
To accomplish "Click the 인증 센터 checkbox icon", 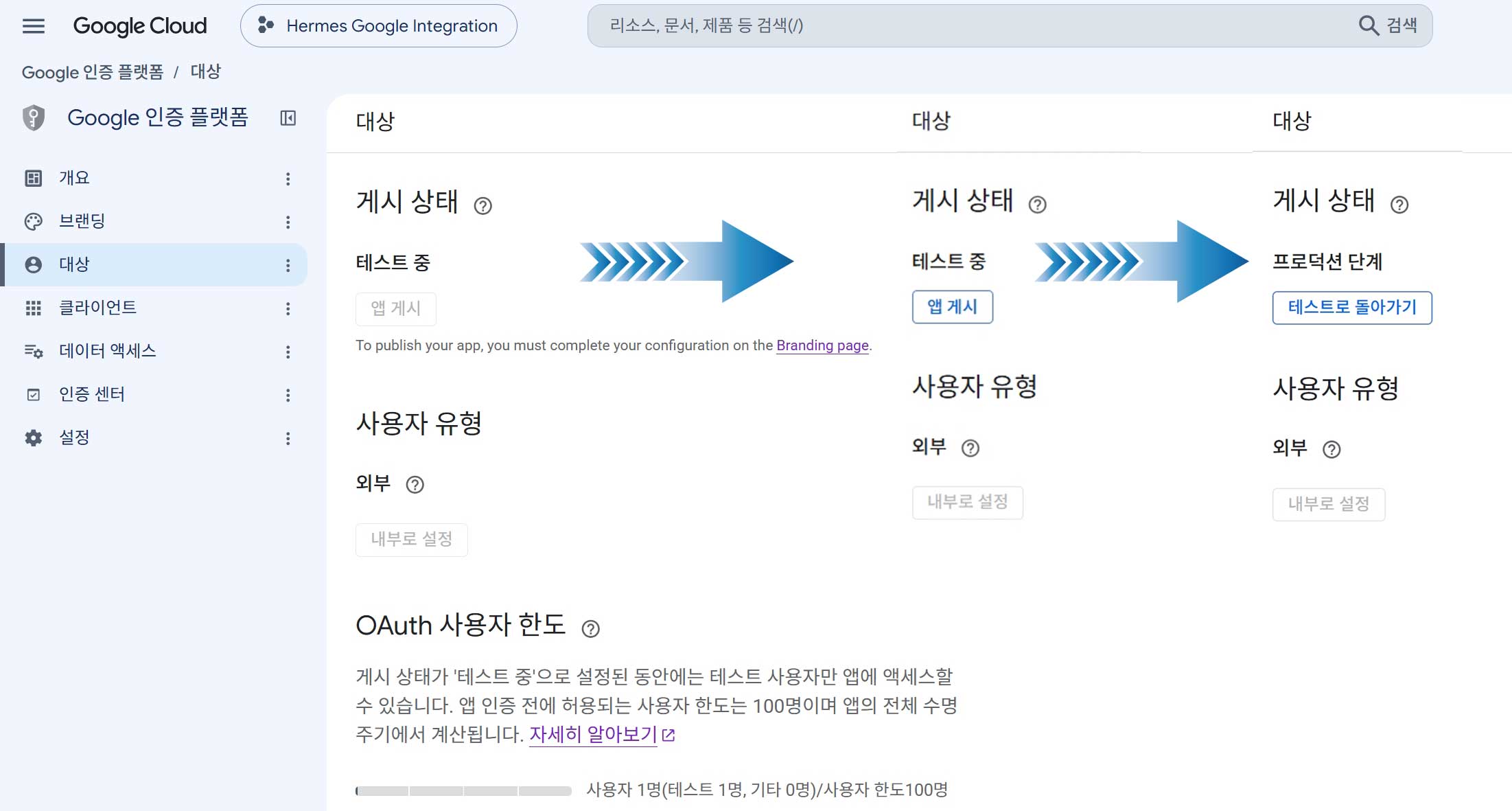I will coord(34,395).
